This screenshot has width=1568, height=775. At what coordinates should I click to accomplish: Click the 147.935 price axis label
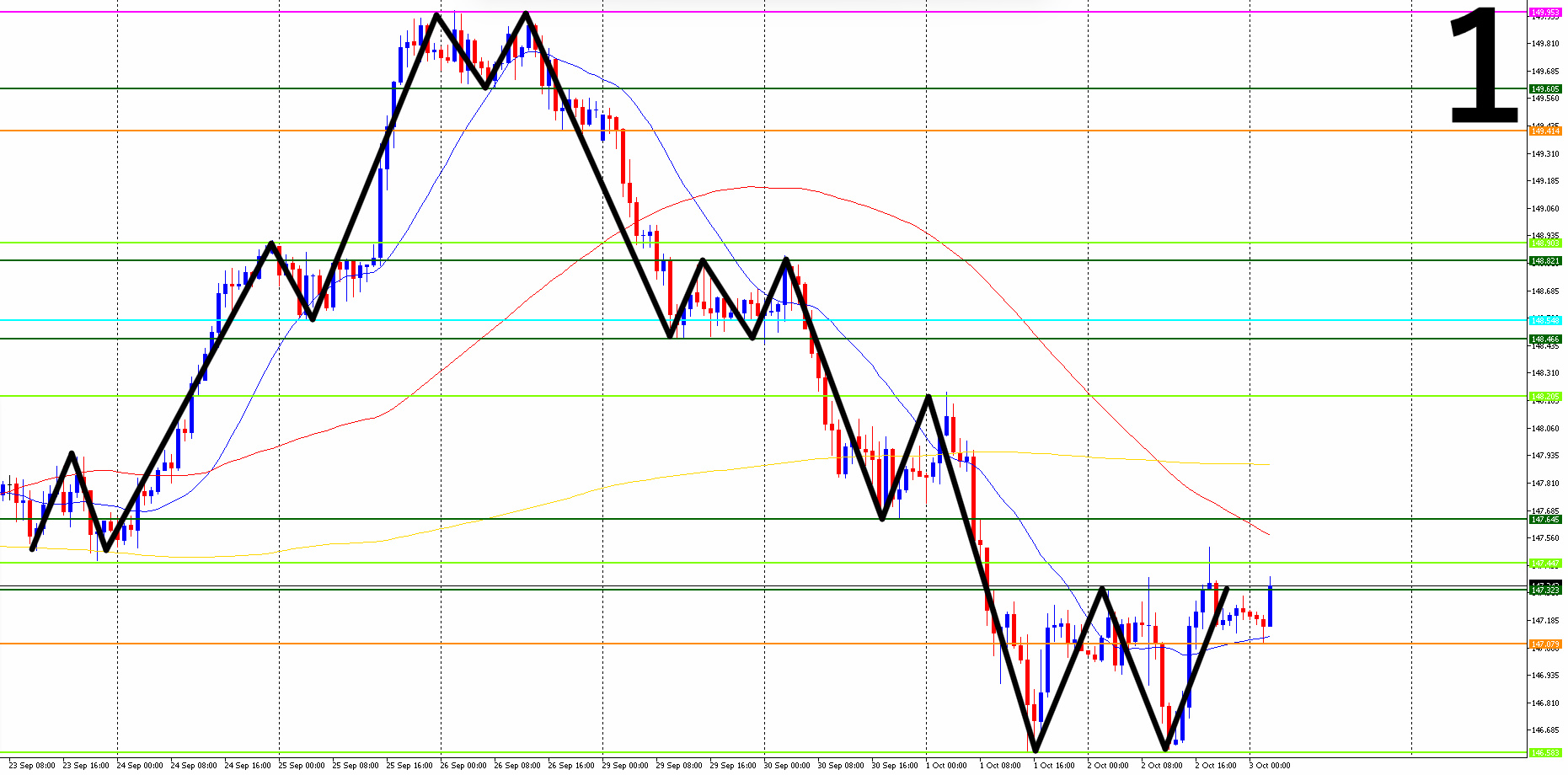[1544, 455]
